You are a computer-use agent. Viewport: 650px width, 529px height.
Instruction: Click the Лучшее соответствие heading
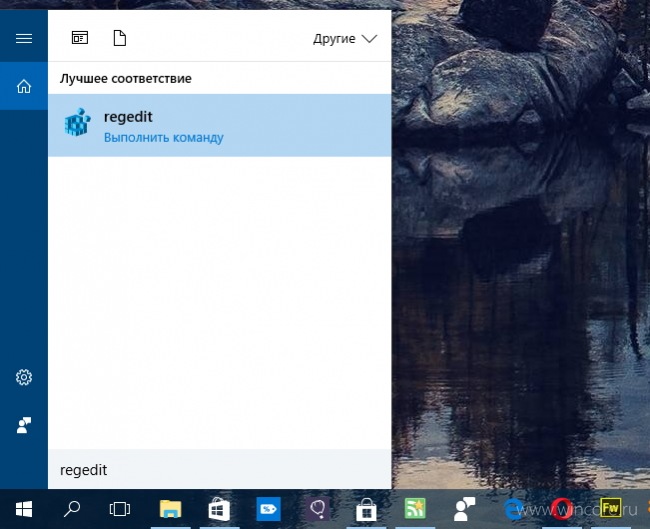click(126, 78)
